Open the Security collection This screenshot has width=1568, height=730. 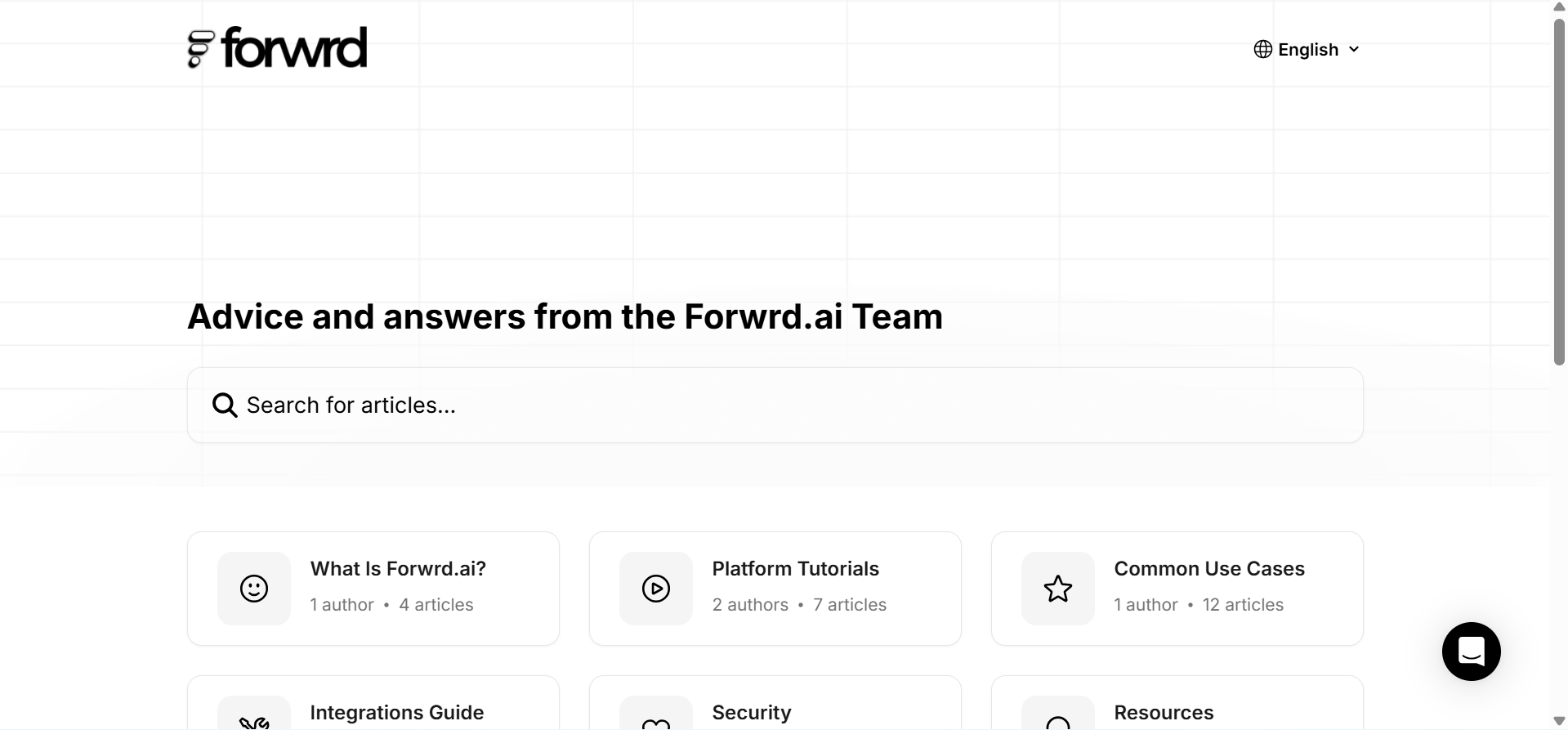tap(775, 704)
